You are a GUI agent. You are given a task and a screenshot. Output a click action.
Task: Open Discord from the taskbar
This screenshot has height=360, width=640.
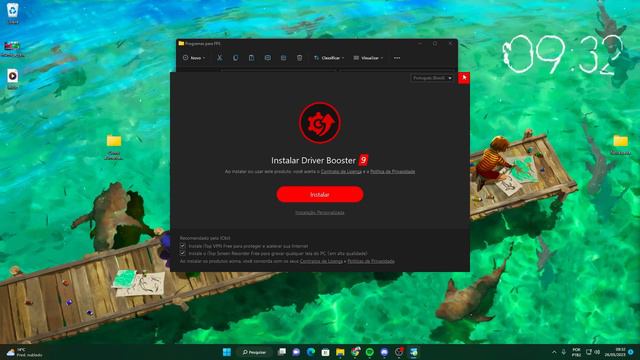[384, 352]
